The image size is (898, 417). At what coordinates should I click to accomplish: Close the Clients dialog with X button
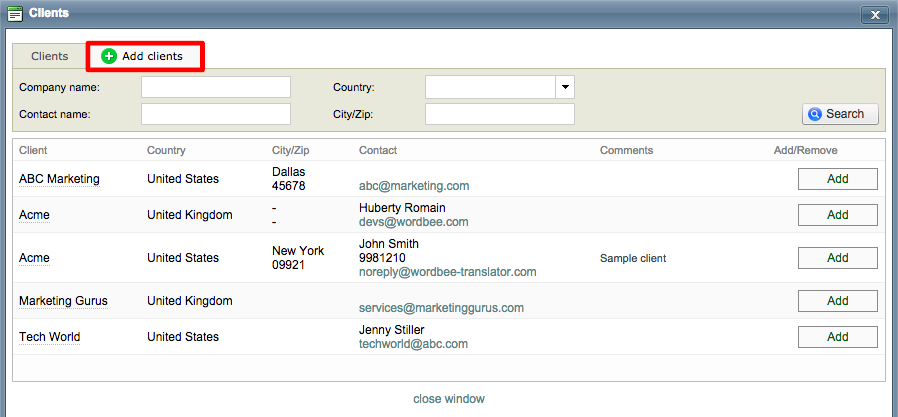pos(874,14)
